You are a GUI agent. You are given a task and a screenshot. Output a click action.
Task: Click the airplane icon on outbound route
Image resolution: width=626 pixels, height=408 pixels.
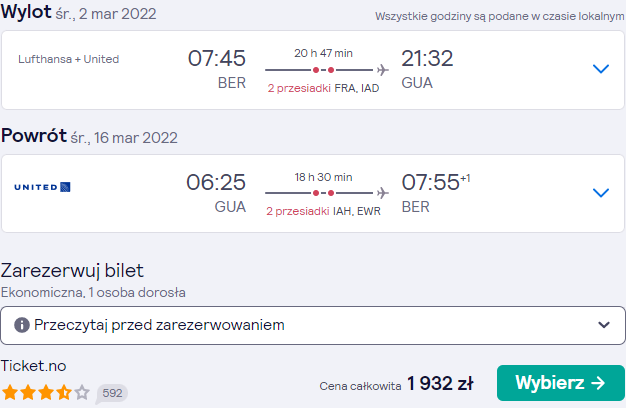click(382, 70)
